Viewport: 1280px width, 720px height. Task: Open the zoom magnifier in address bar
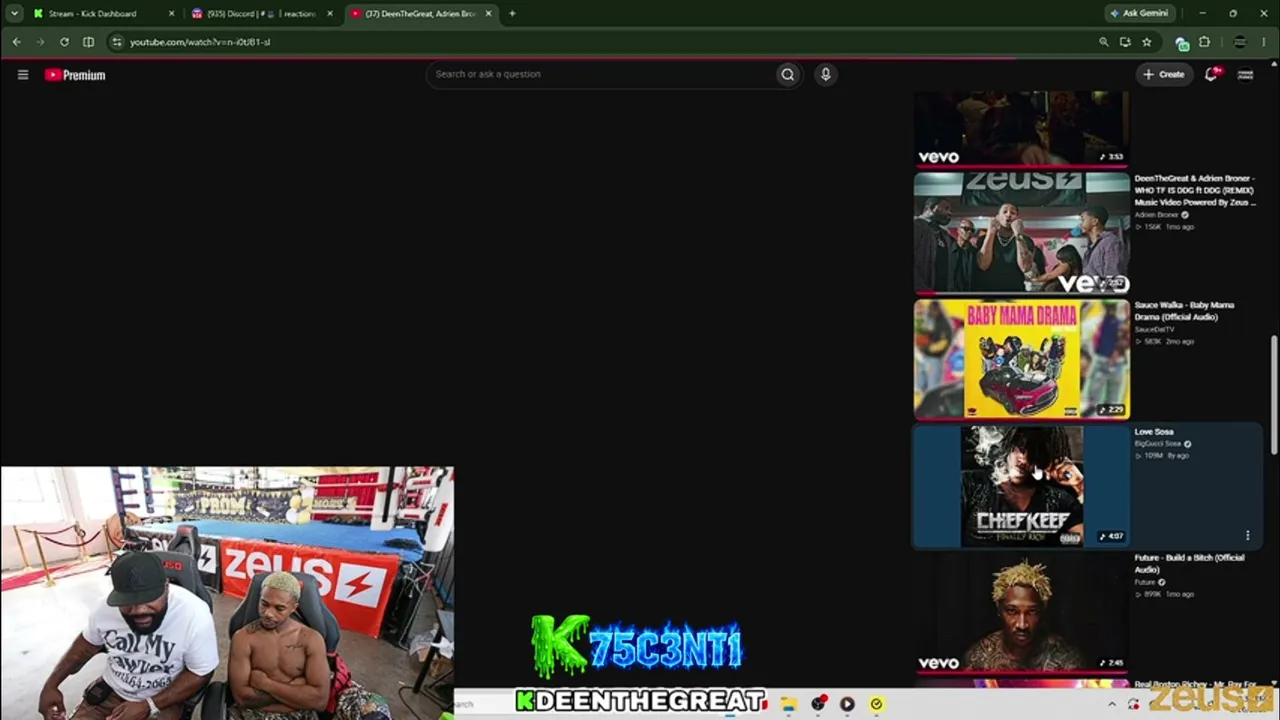coord(1104,42)
